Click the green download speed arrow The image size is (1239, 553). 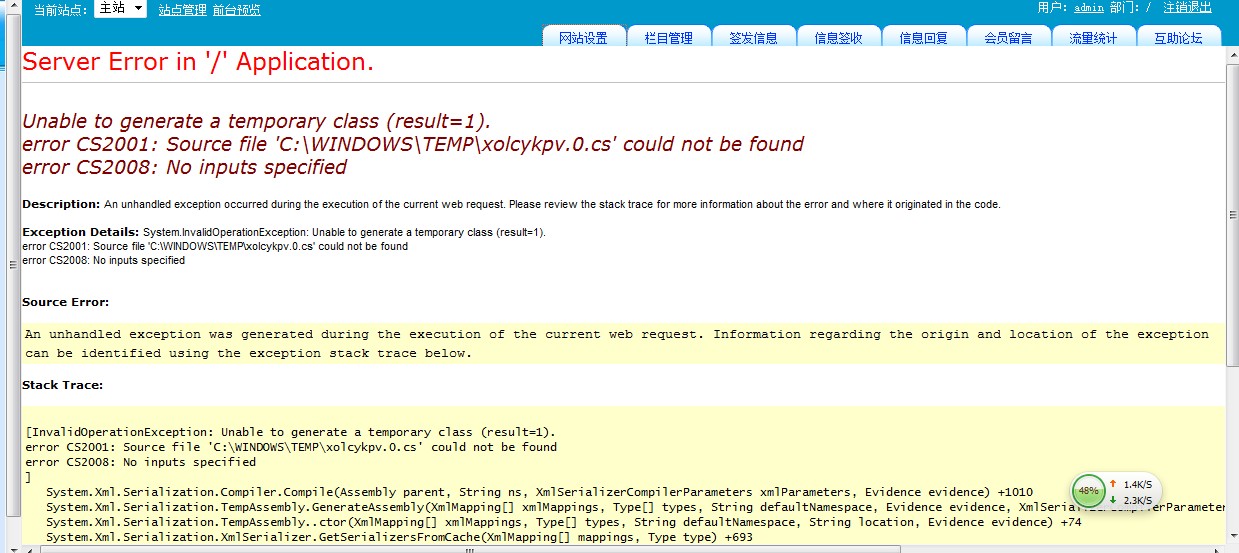point(1112,500)
